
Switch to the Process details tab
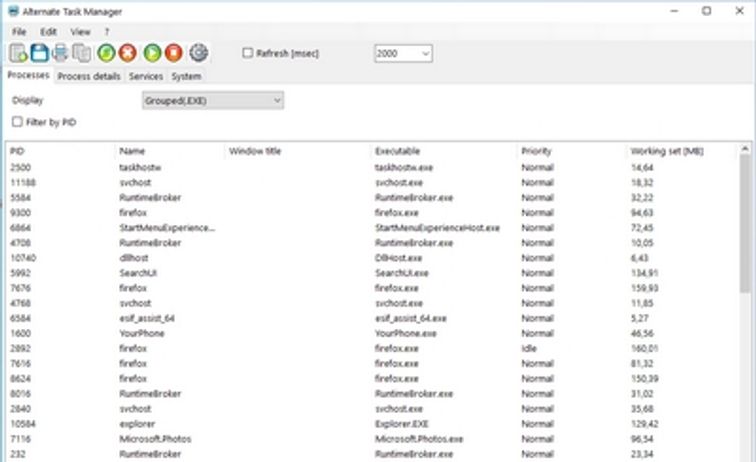point(89,76)
